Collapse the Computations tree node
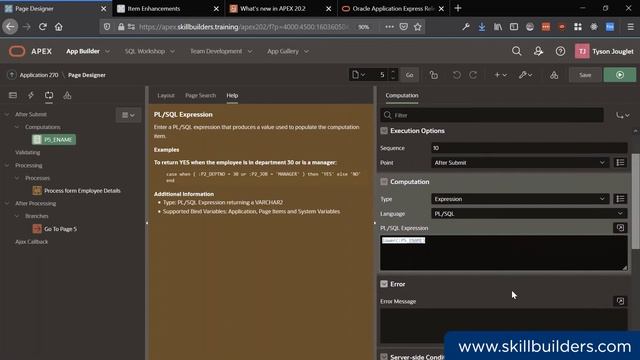 17,127
